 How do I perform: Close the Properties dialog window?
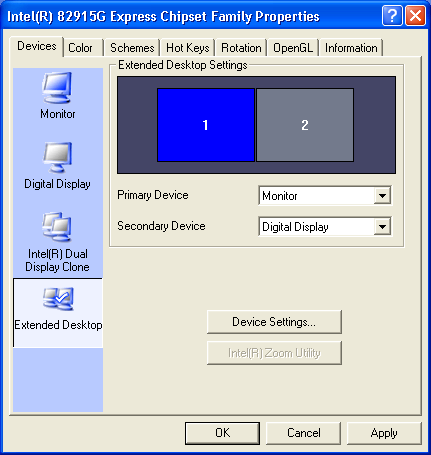(415, 15)
